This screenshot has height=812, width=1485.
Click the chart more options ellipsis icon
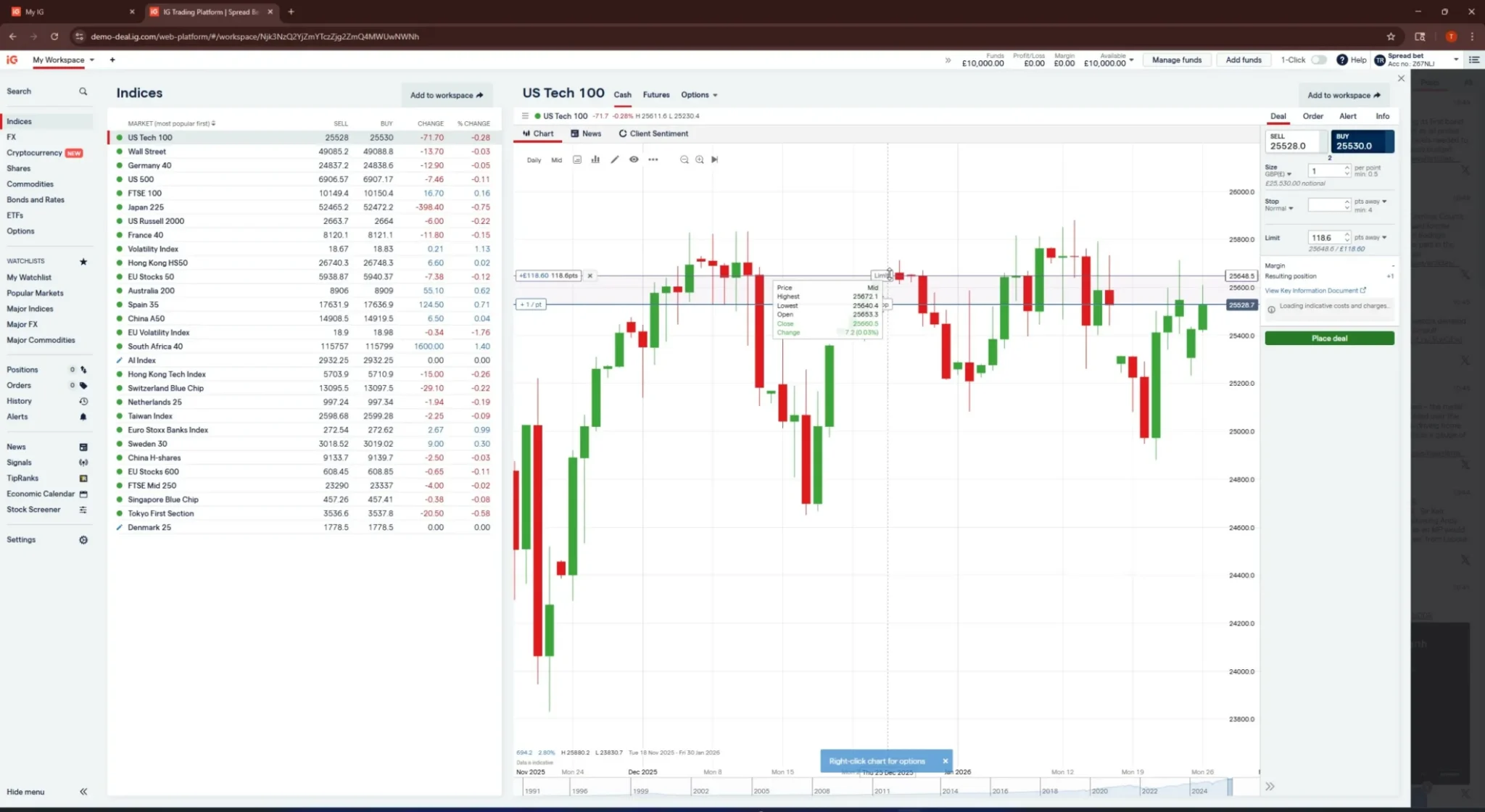(x=653, y=159)
